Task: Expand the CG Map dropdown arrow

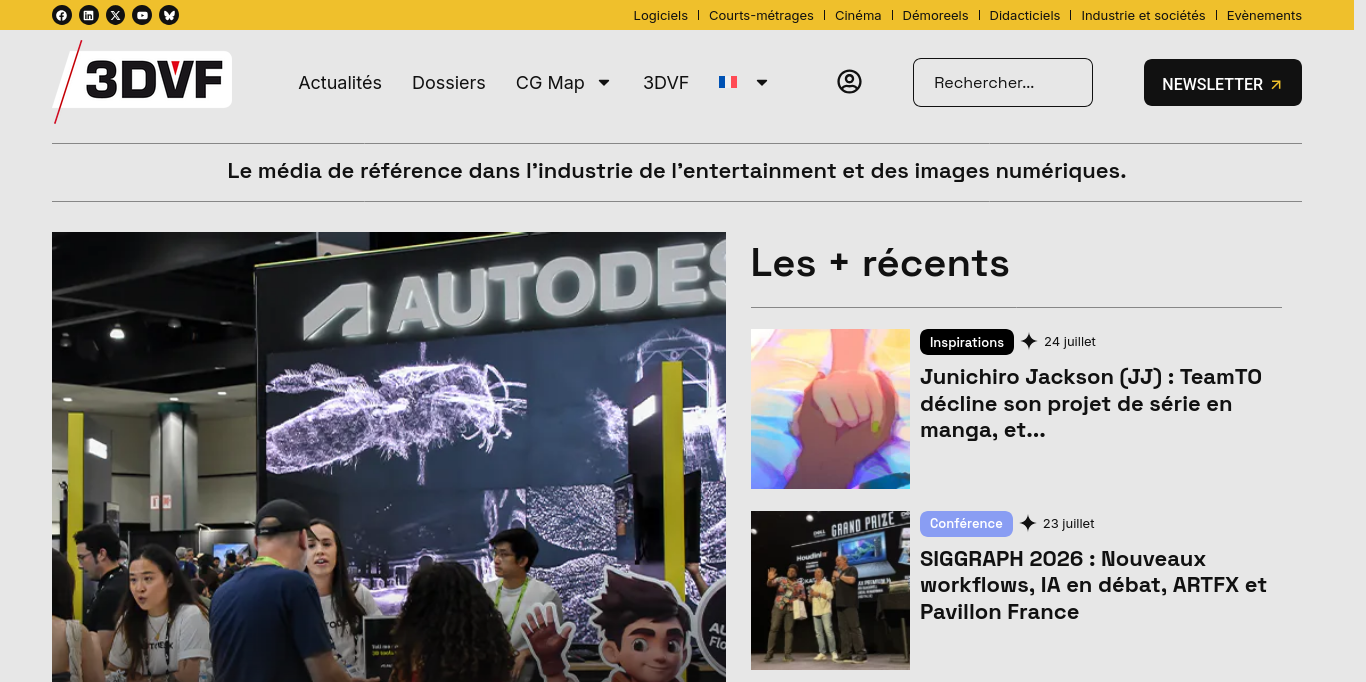Action: (604, 82)
